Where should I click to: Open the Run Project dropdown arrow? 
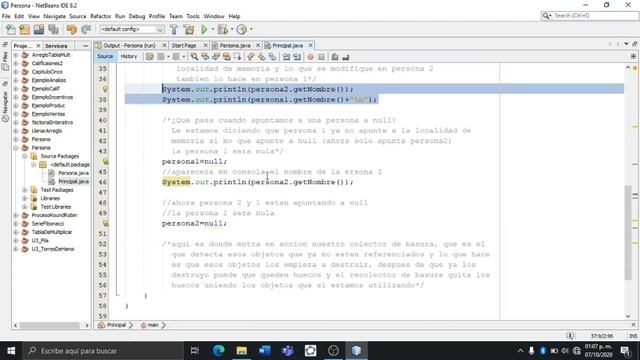(x=212, y=29)
